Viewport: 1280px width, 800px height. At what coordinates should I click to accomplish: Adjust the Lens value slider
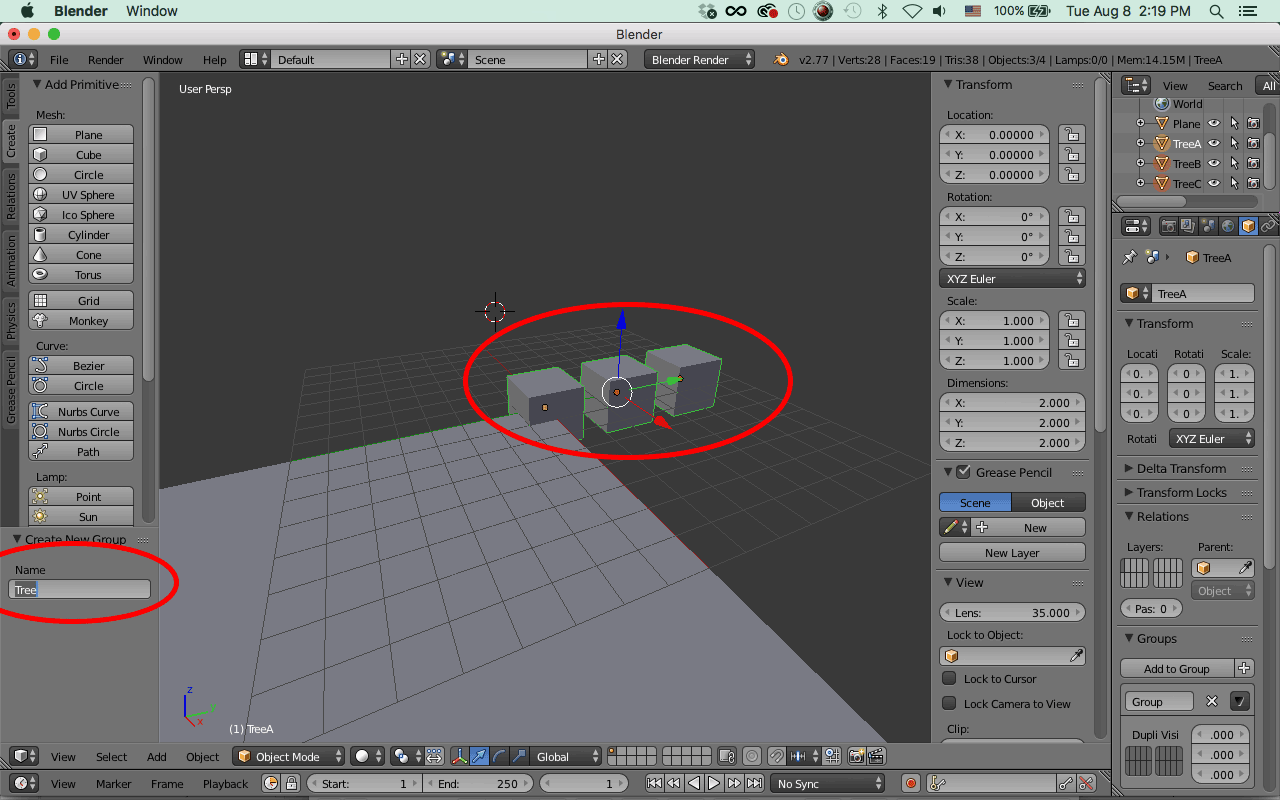coord(1012,612)
